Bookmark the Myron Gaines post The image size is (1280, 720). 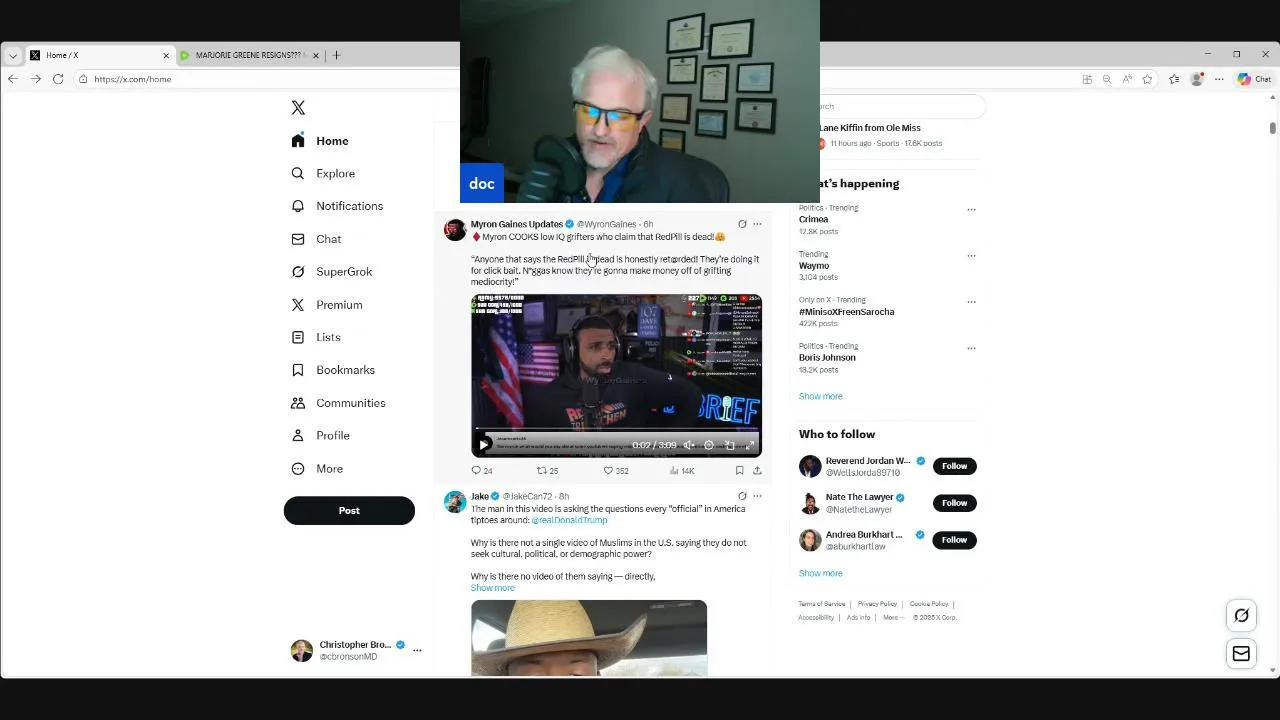(739, 470)
